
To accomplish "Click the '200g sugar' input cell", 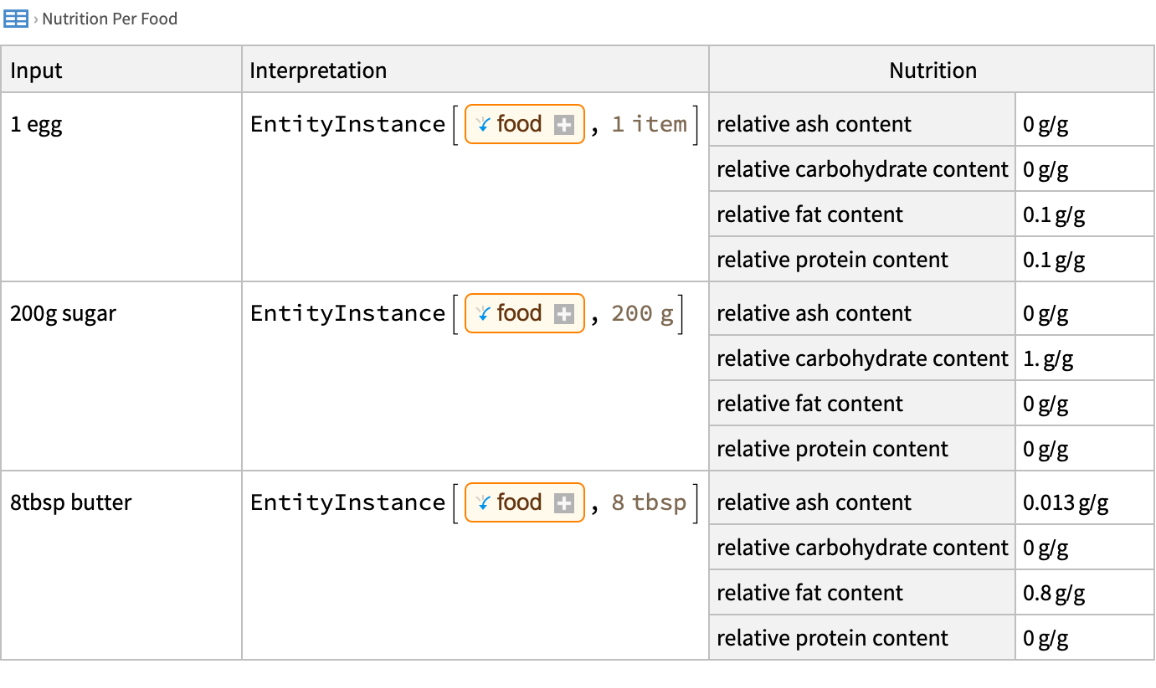I will click(x=63, y=314).
